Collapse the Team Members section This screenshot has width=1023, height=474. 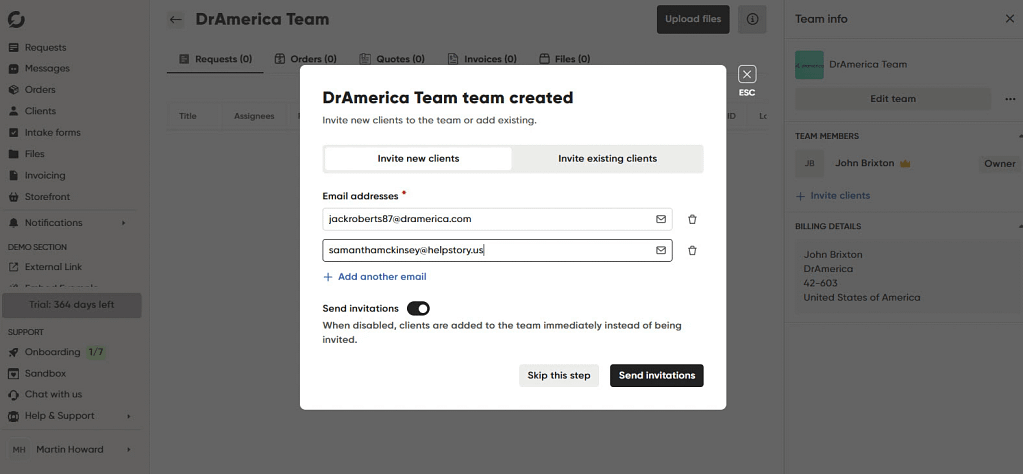1019,136
